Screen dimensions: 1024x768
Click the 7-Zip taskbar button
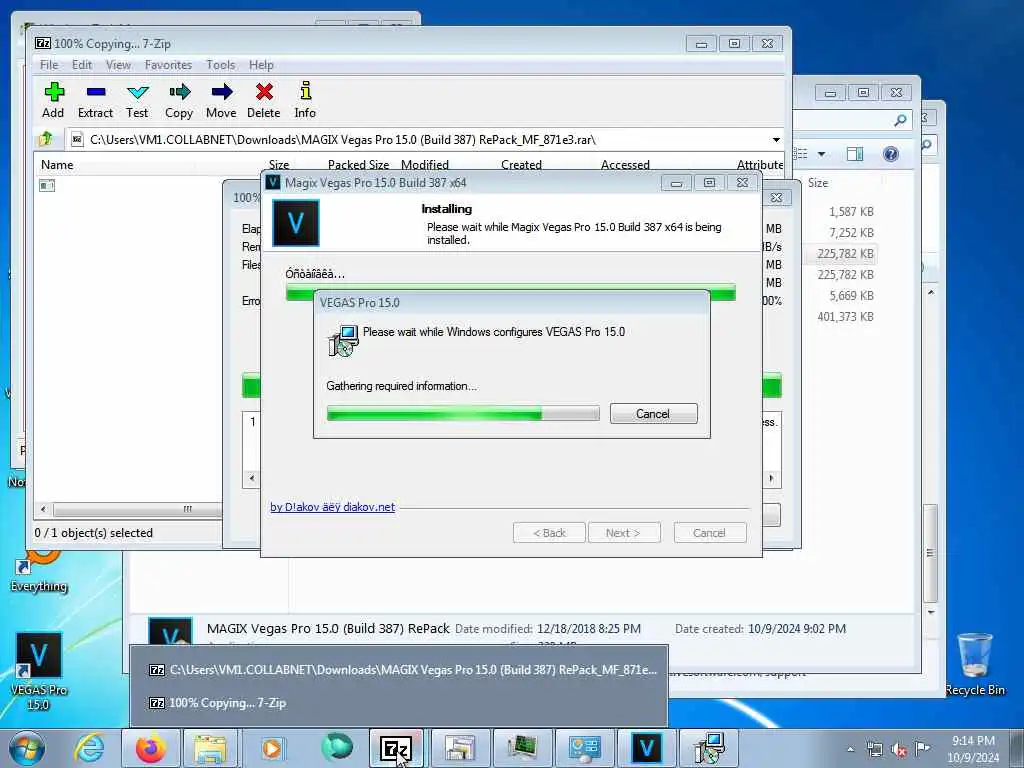click(x=396, y=748)
